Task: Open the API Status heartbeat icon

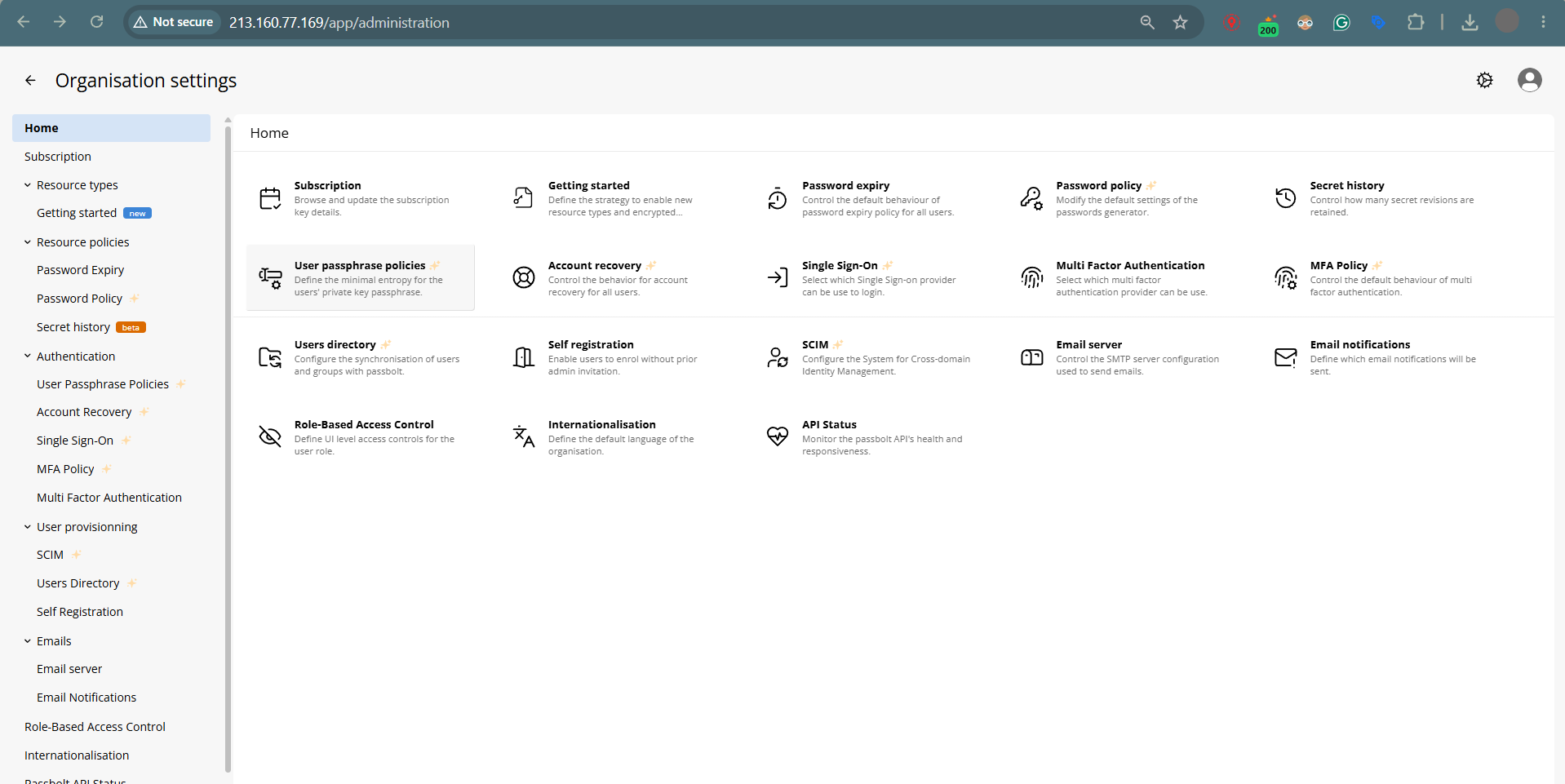Action: point(778,436)
